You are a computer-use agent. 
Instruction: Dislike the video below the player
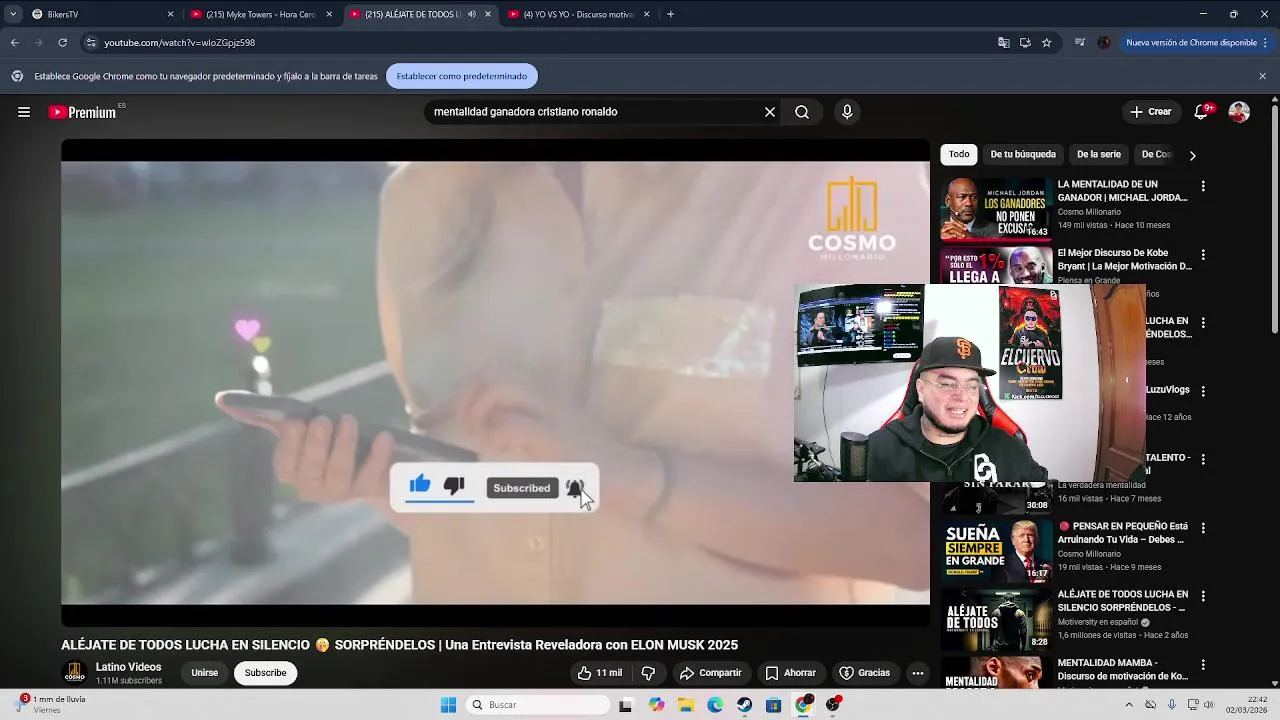click(x=648, y=673)
